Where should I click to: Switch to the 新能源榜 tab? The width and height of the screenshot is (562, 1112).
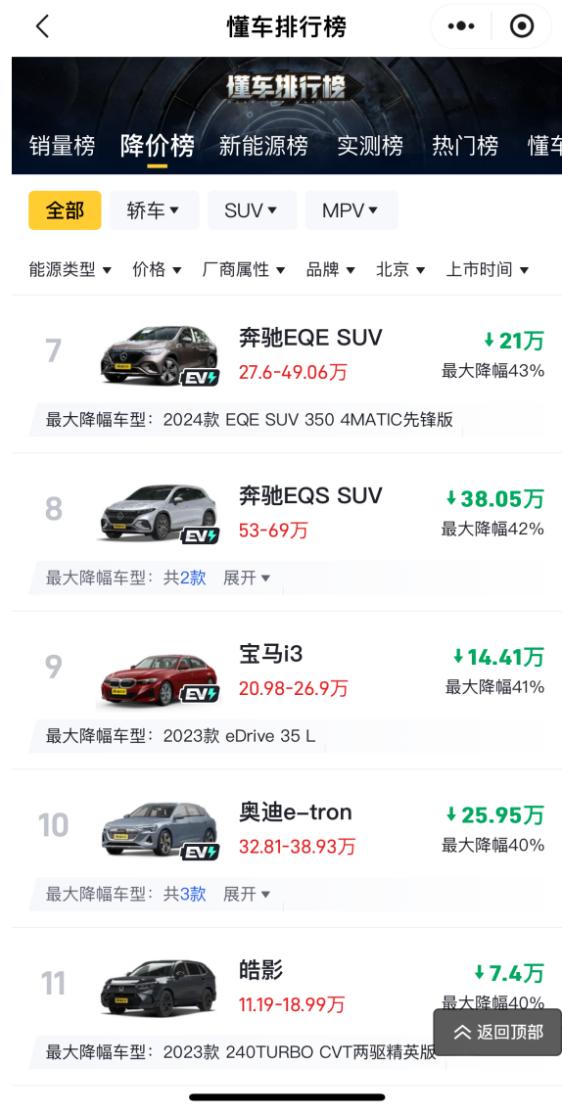[263, 145]
